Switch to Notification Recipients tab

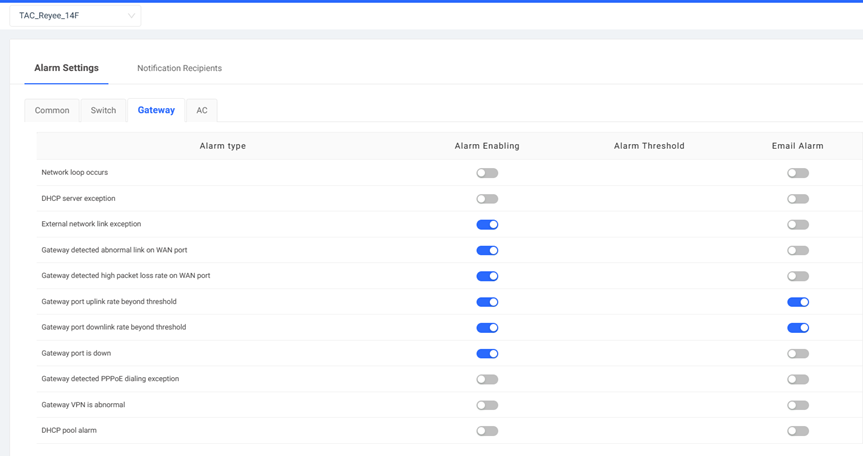click(x=179, y=68)
